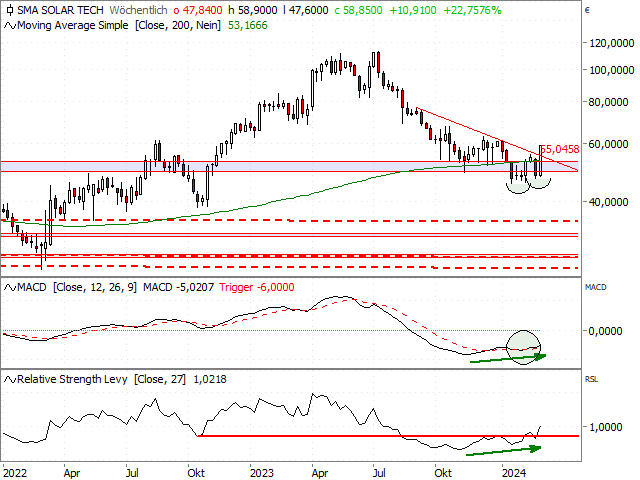Click the SMA SOLAR TECH title text
This screenshot has height=480, width=640.
tap(60, 10)
